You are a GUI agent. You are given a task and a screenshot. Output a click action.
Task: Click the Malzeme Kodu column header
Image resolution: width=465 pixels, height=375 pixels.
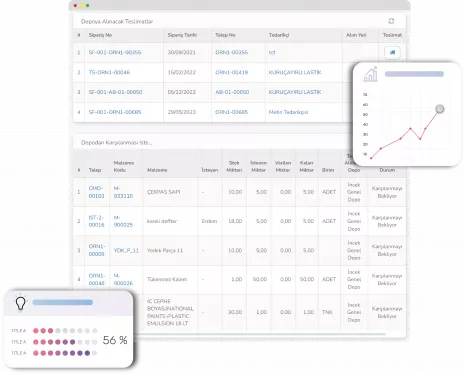(124, 166)
